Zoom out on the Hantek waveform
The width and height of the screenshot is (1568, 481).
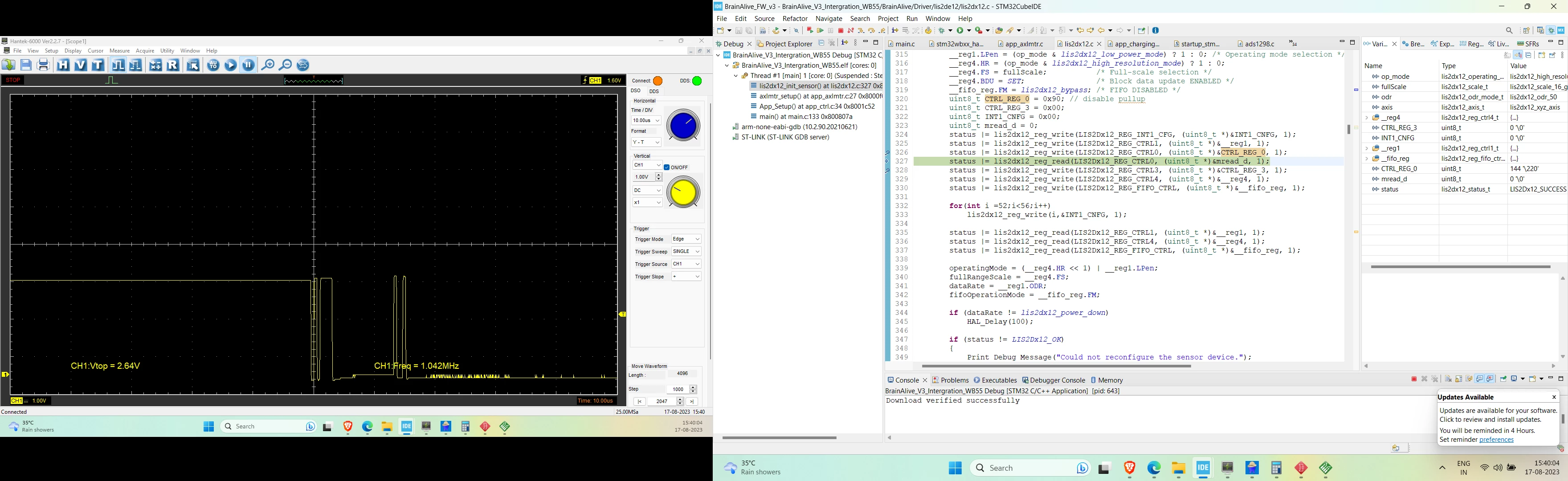click(x=286, y=65)
